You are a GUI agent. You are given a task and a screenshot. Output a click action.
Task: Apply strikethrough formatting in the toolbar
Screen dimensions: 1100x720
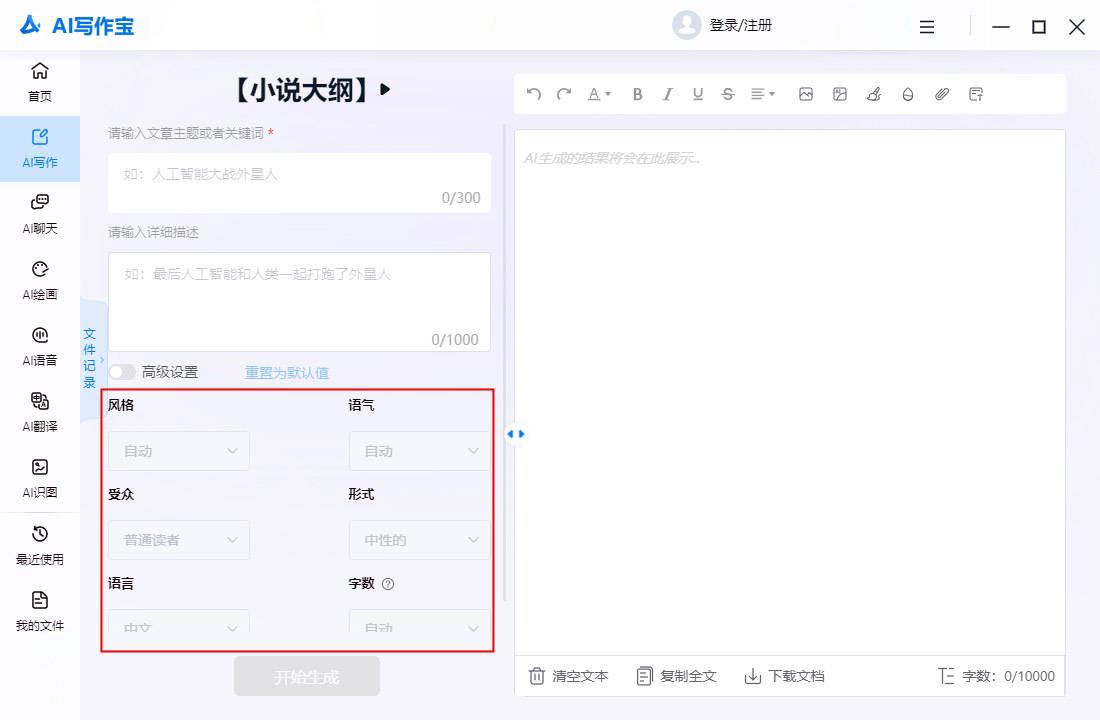pos(728,94)
